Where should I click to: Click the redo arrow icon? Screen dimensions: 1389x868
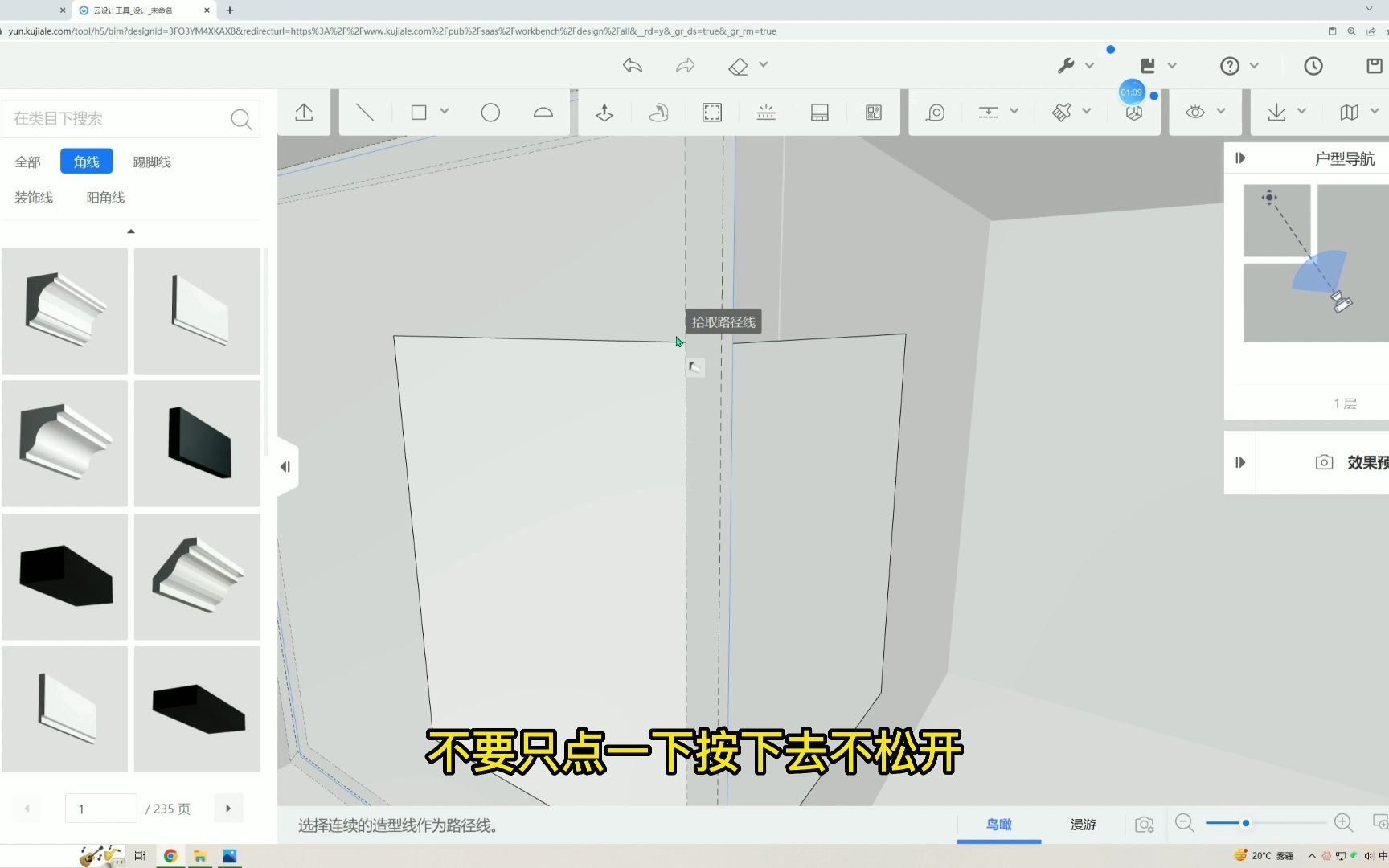click(x=685, y=66)
